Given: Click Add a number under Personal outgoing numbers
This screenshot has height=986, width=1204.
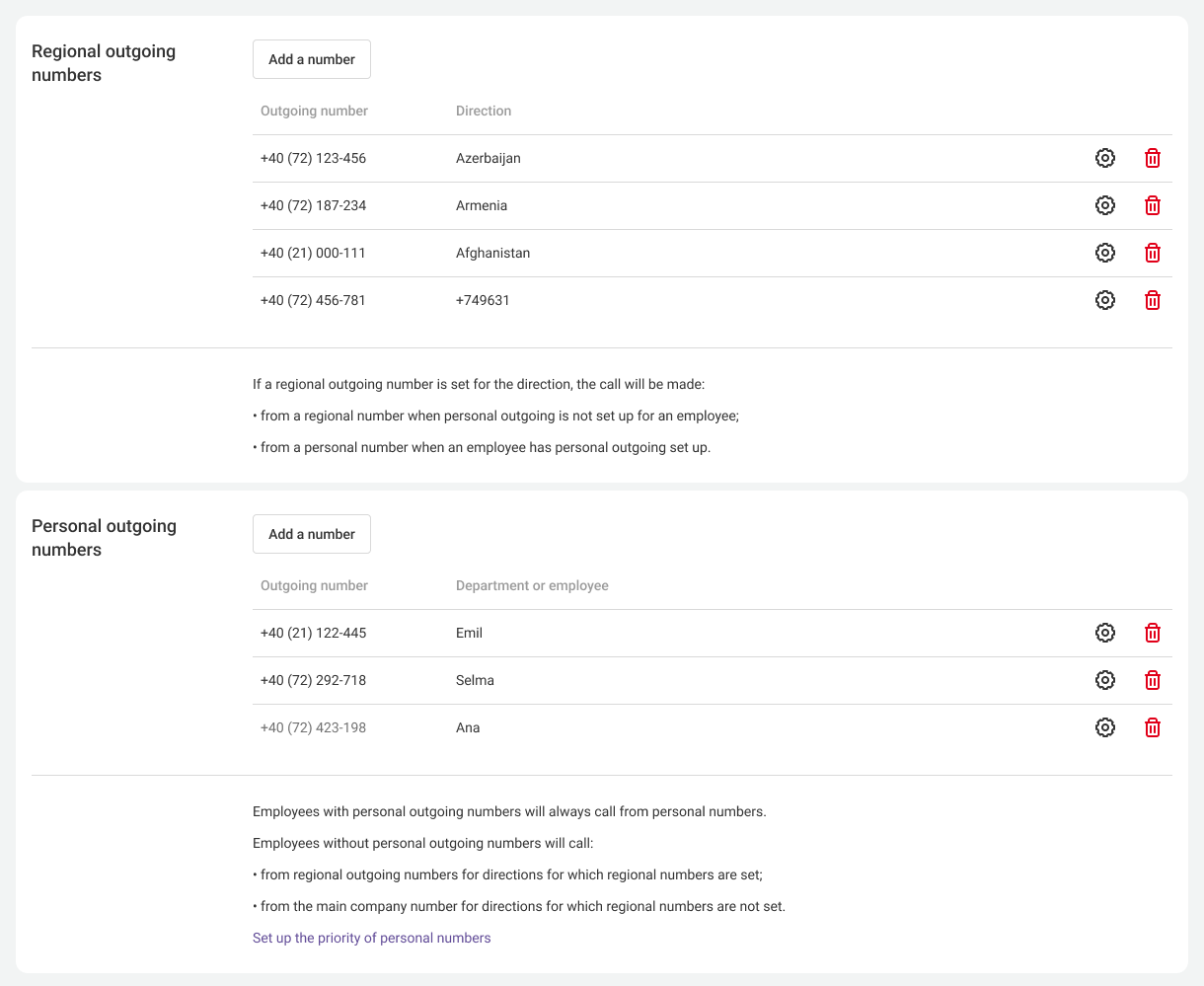Looking at the screenshot, I should [311, 534].
